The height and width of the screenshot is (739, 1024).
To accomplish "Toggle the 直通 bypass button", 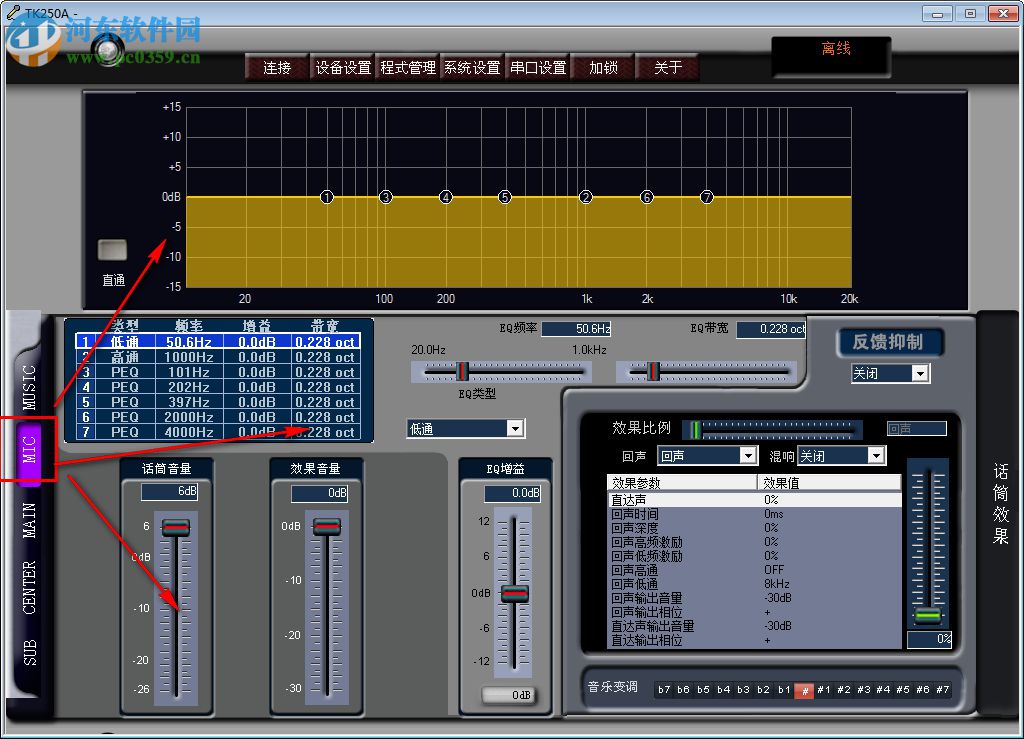I will 113,250.
